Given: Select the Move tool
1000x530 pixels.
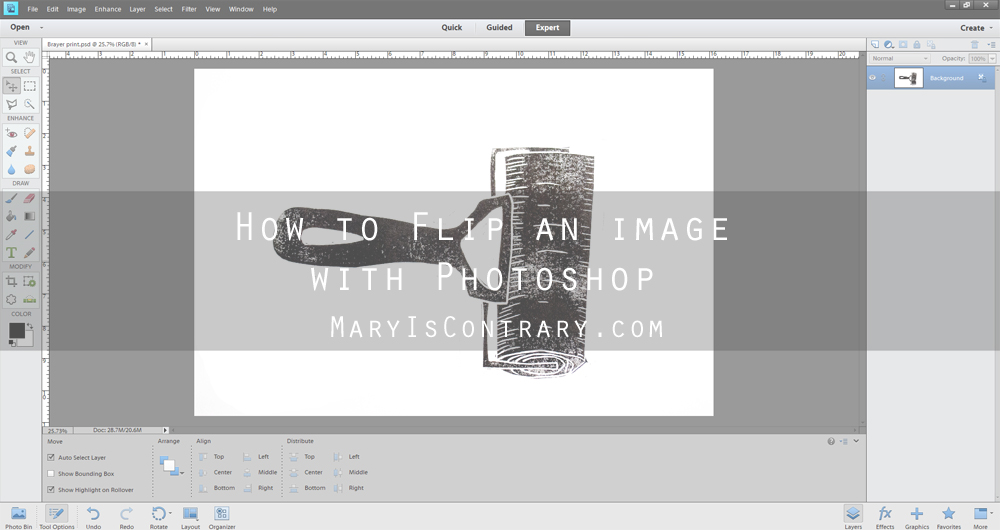Looking at the screenshot, I should coord(11,86).
